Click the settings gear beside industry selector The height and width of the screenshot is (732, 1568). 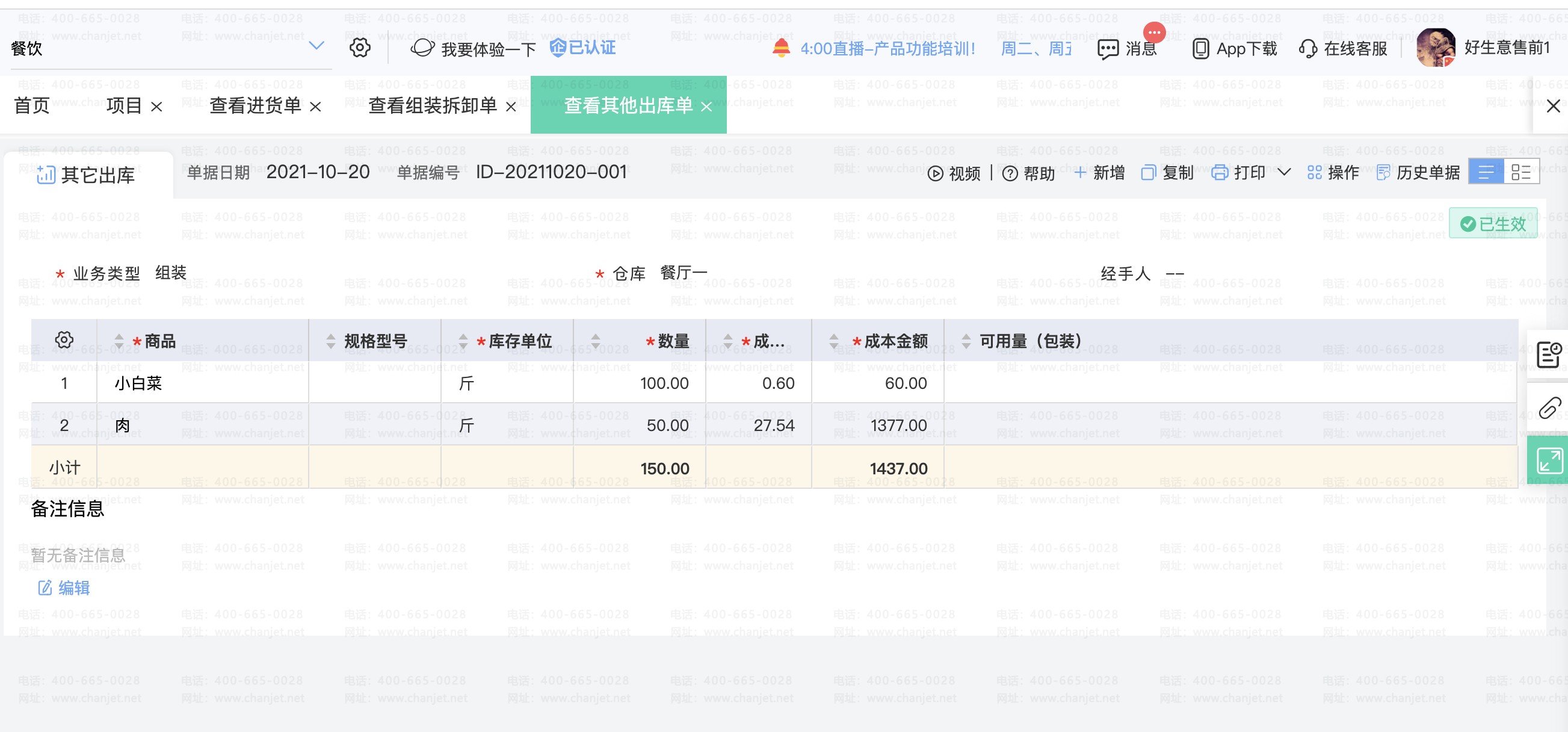coord(360,48)
